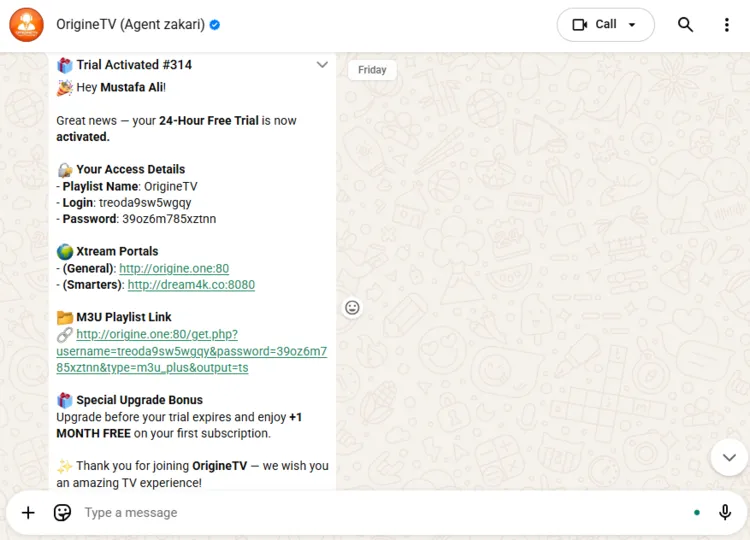The height and width of the screenshot is (540, 750).
Task: Click the video camera Call button
Action: click(x=595, y=25)
